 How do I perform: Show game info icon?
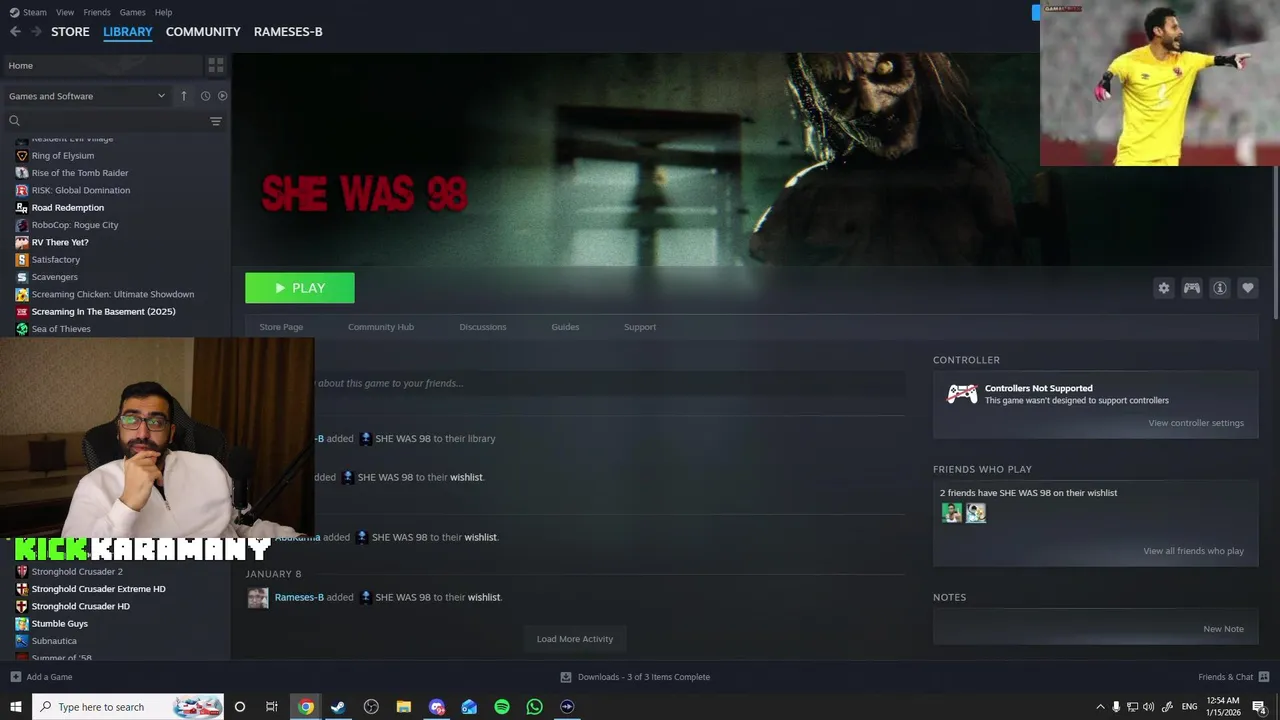(x=1220, y=288)
